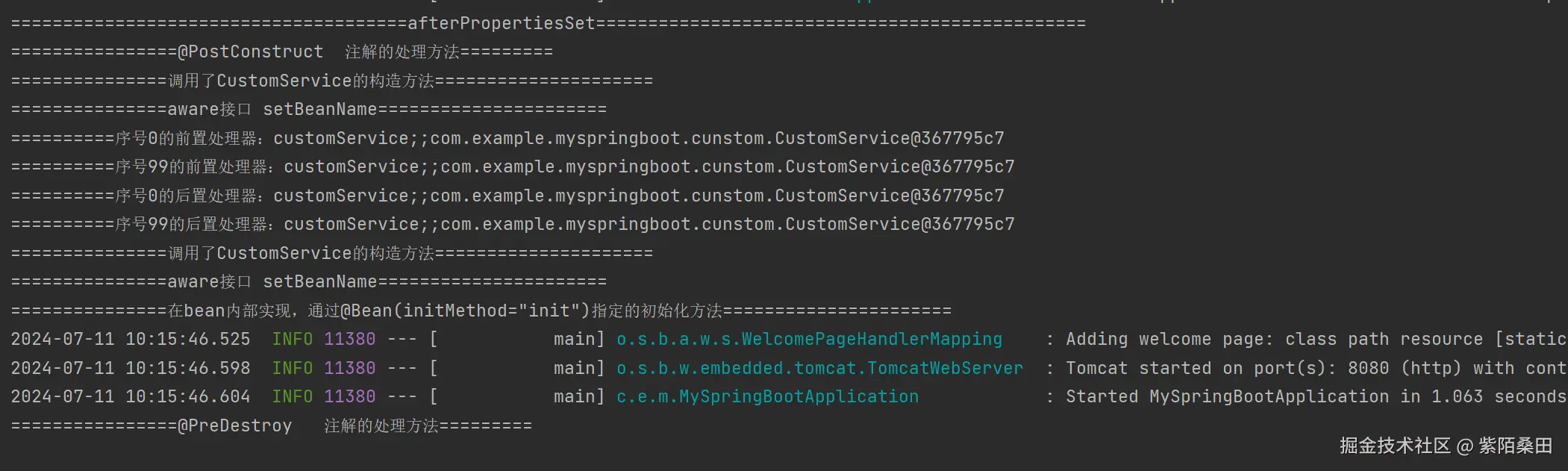Click the @PostConstruct annotation output line
1568x471 pixels.
click(281, 52)
